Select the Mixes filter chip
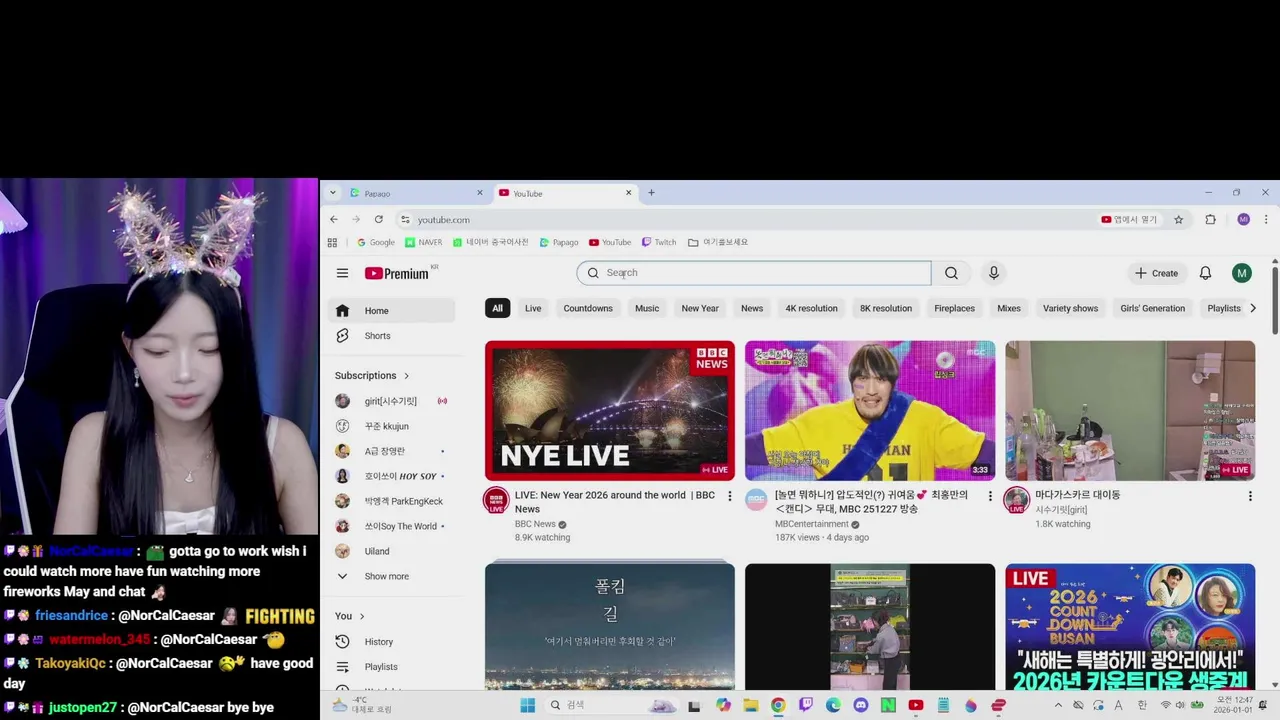This screenshot has width=1280, height=720. coord(1009,308)
